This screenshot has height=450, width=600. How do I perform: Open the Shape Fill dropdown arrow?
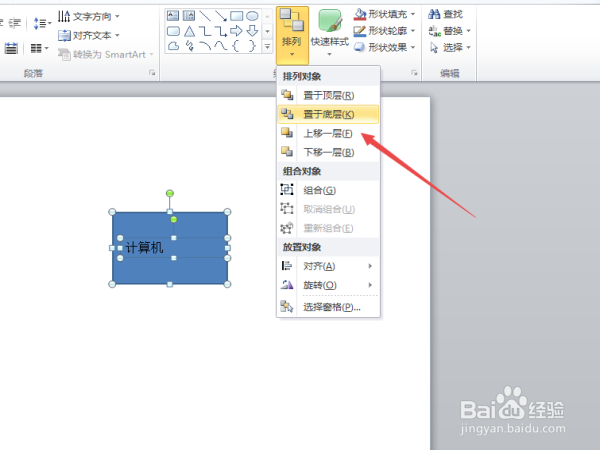click(413, 14)
